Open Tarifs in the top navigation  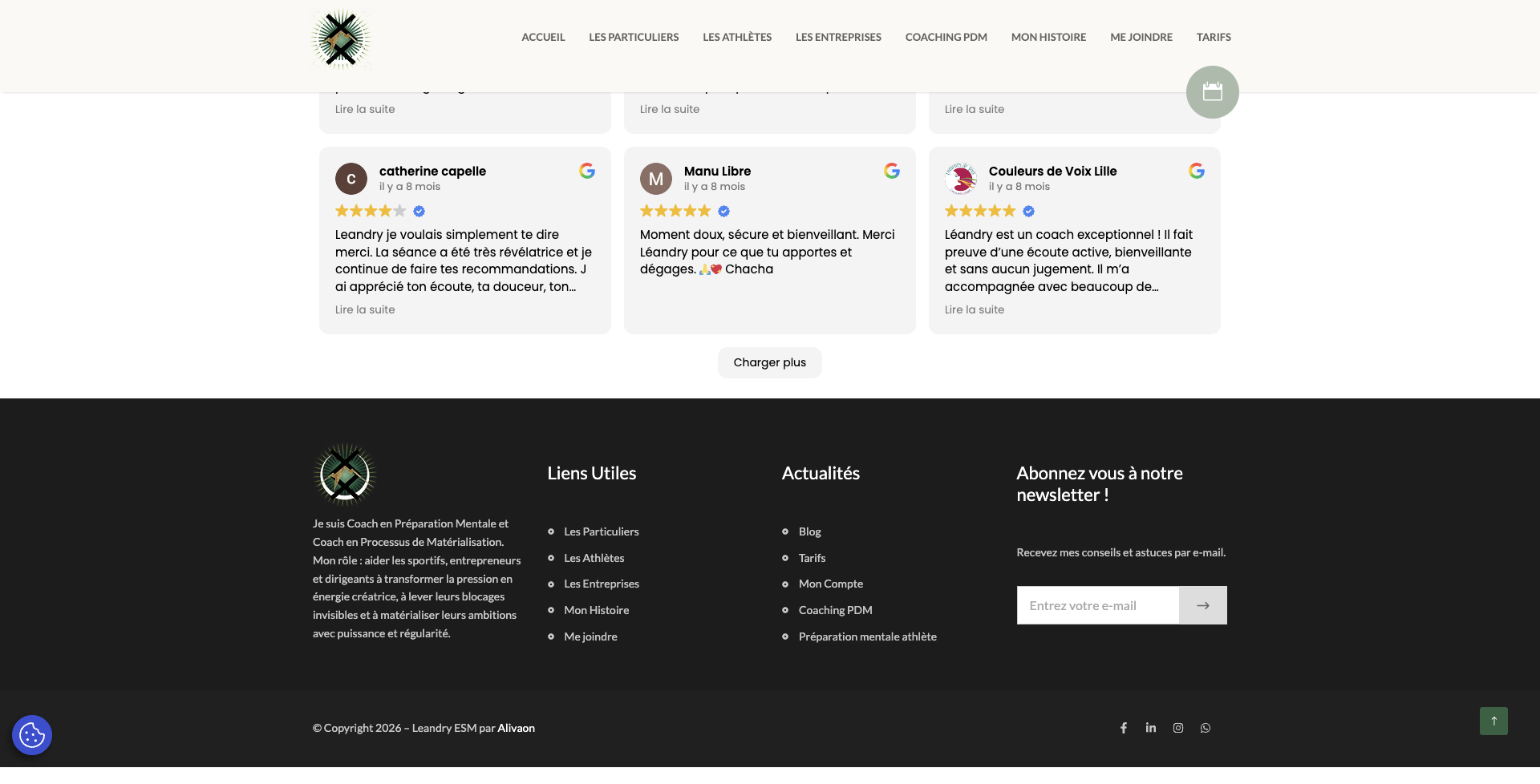point(1214,37)
